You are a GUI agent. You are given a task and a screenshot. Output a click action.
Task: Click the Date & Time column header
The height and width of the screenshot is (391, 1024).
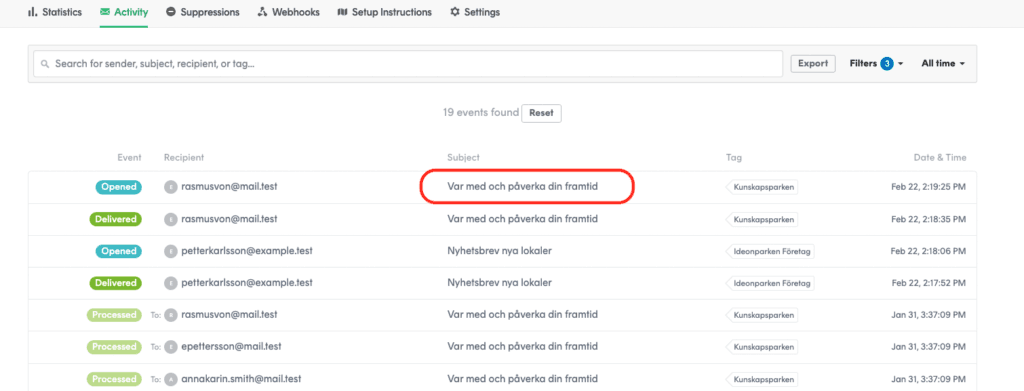pyautogui.click(x=940, y=157)
